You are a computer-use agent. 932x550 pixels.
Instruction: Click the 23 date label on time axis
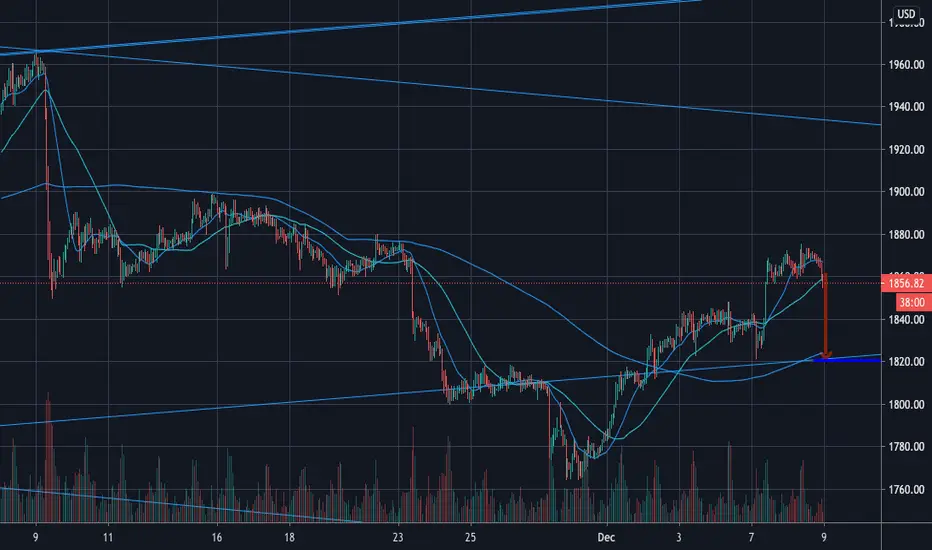398,538
